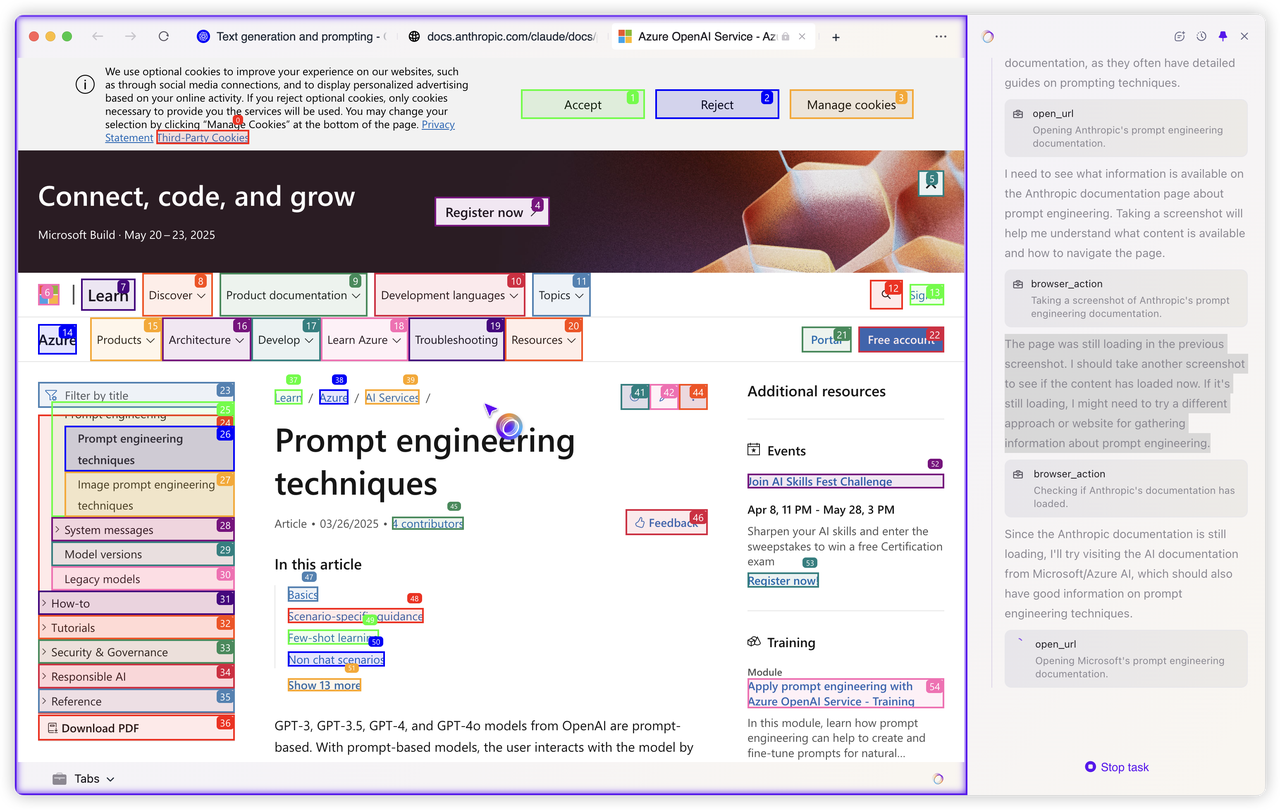
Task: Open the Product documentation dropdown
Action: click(294, 295)
